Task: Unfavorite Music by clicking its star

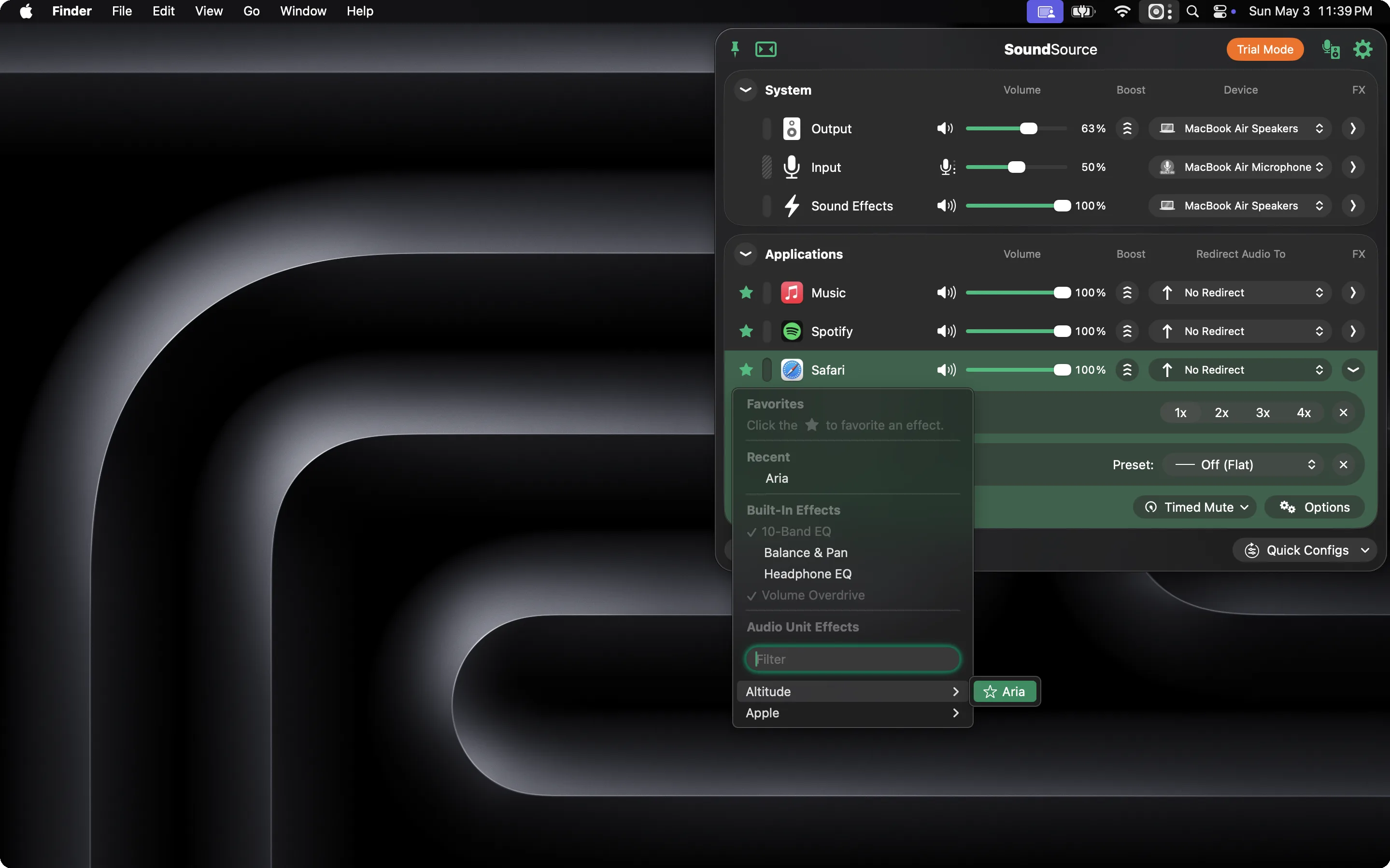Action: (x=746, y=293)
